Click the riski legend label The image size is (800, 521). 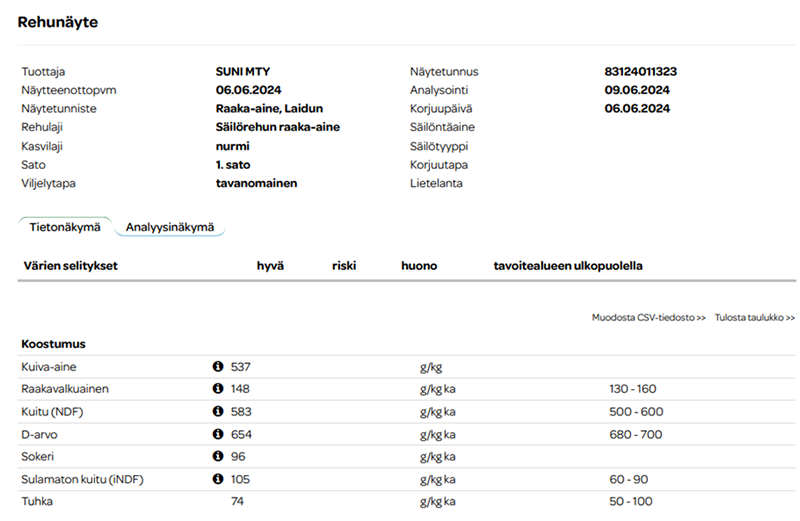pos(344,266)
